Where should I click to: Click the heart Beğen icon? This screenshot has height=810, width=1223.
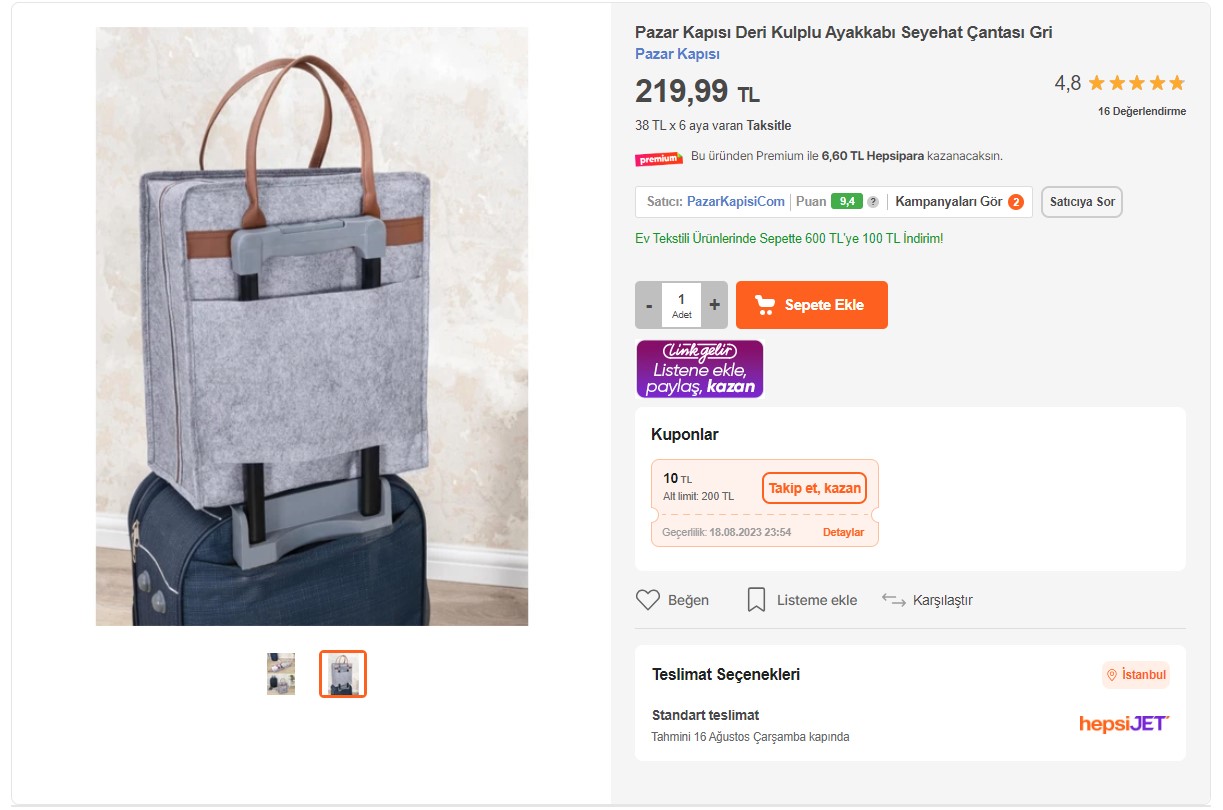pyautogui.click(x=648, y=600)
